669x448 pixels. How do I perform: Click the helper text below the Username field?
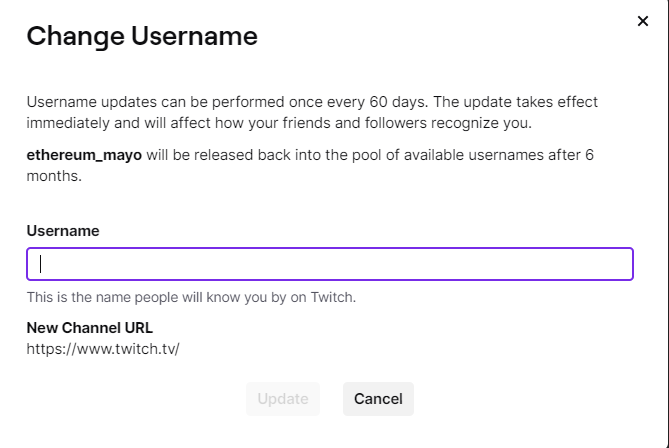pyautogui.click(x=191, y=297)
